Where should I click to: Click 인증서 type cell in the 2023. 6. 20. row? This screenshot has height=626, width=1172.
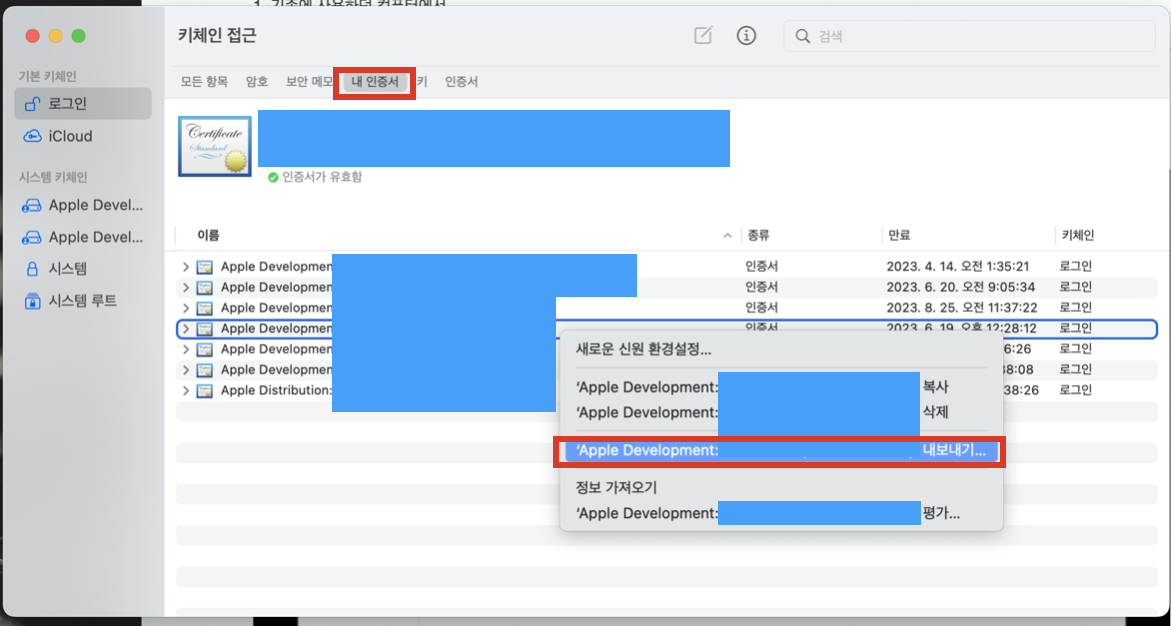click(762, 288)
